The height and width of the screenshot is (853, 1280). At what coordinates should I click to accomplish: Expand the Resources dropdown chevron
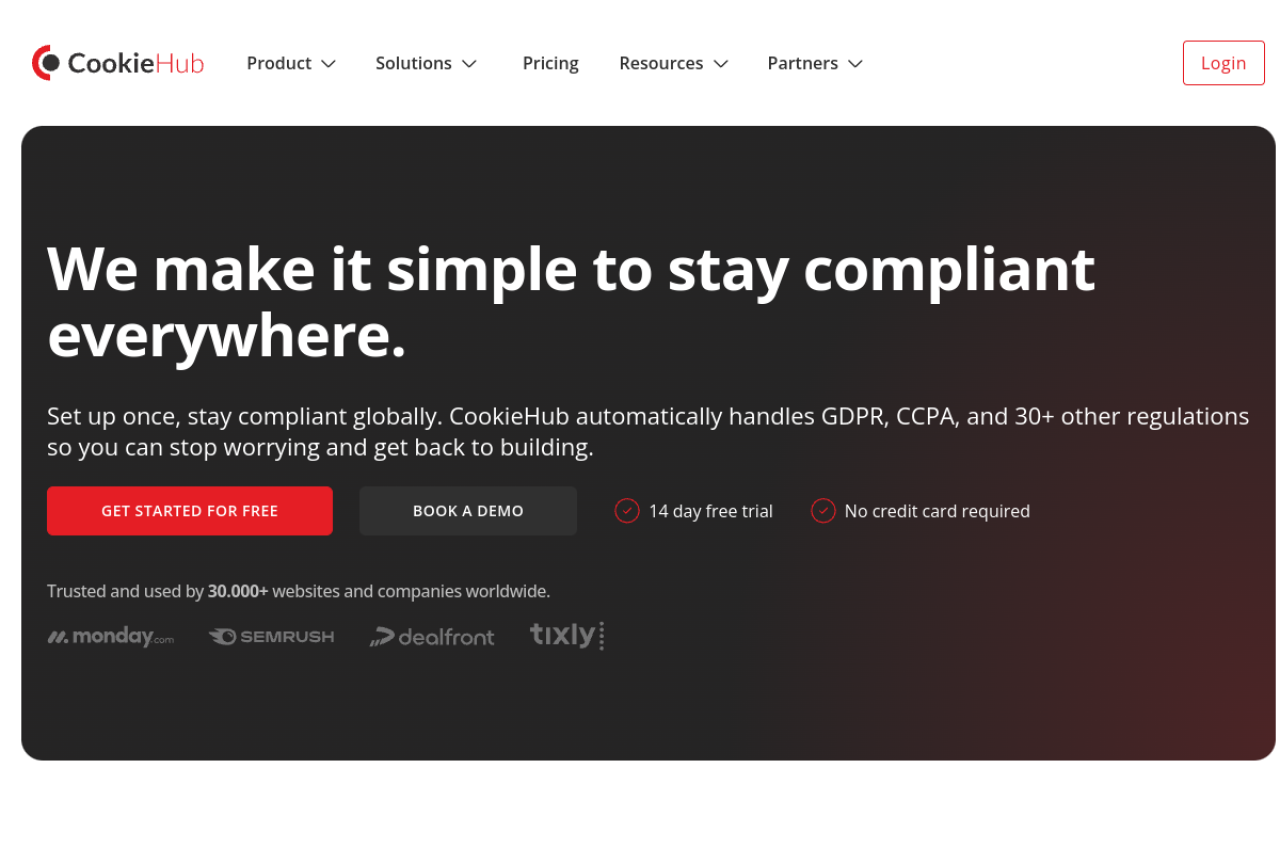(x=720, y=64)
